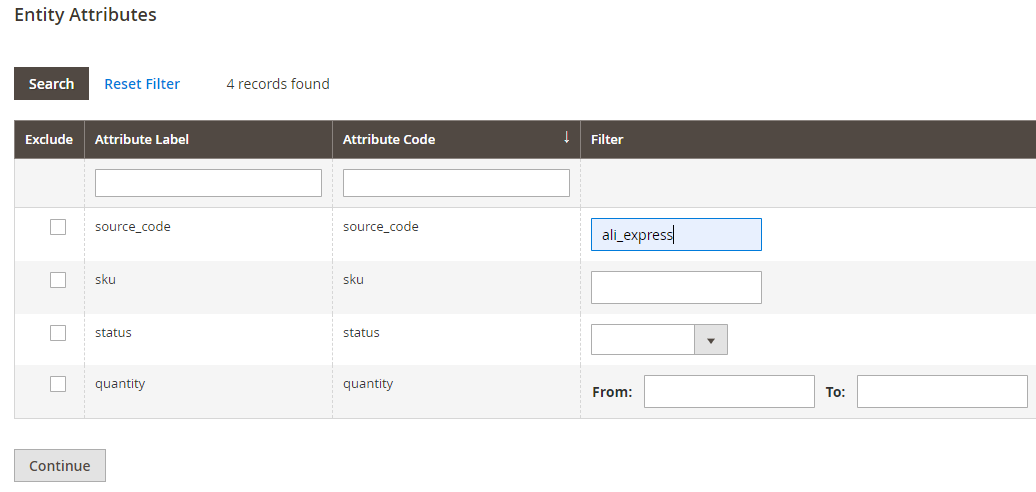Click the quantity From input field
1036x492 pixels.
tap(729, 392)
